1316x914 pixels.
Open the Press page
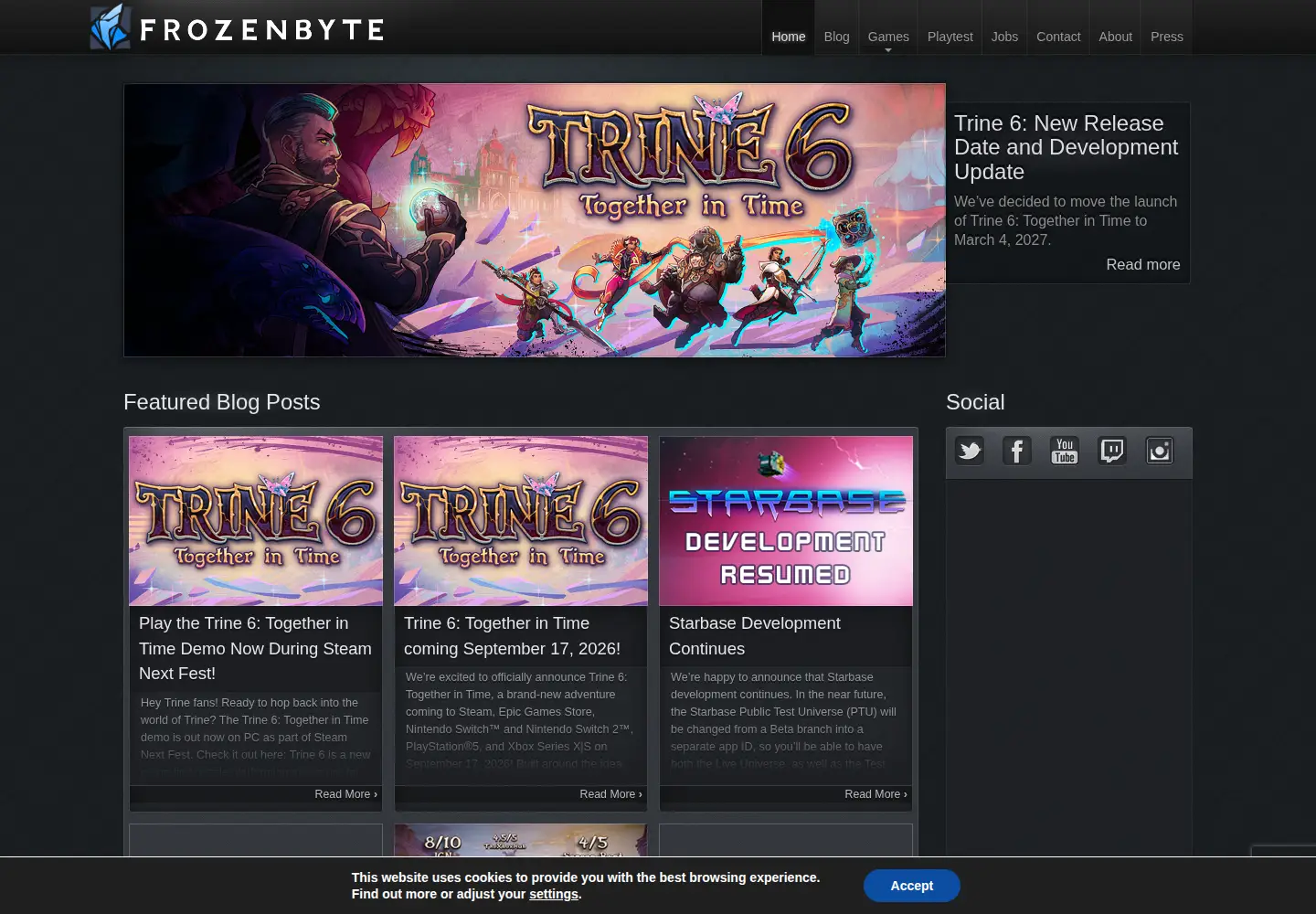(x=1167, y=37)
